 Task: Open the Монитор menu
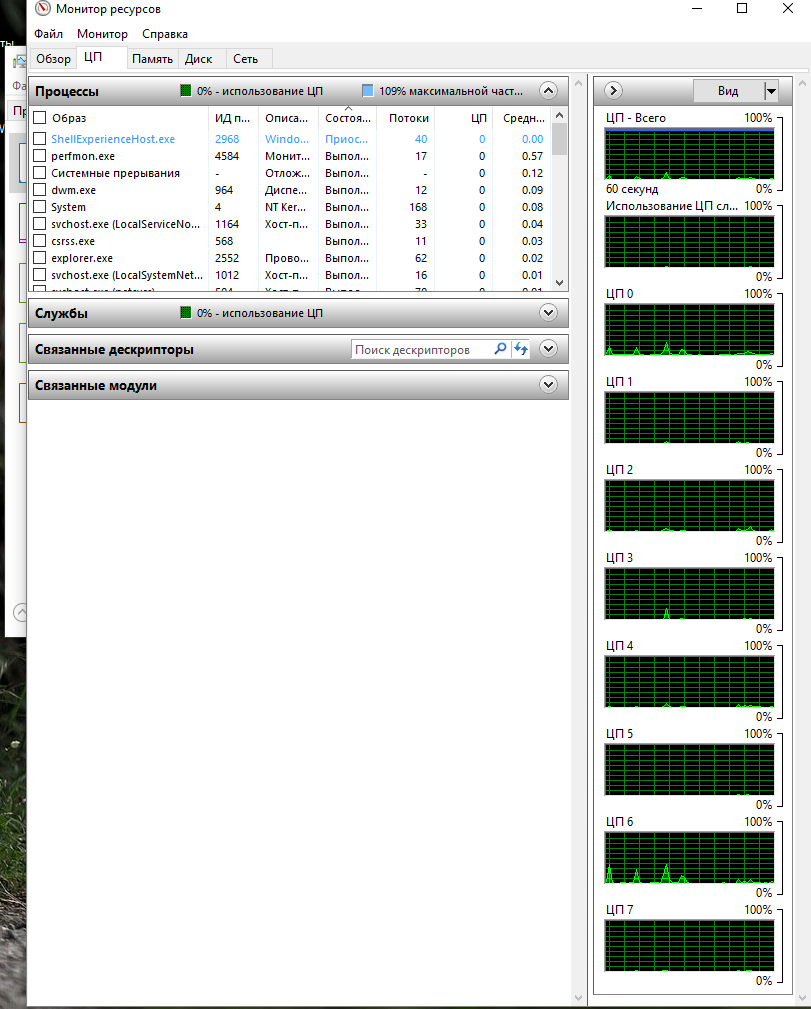point(102,34)
